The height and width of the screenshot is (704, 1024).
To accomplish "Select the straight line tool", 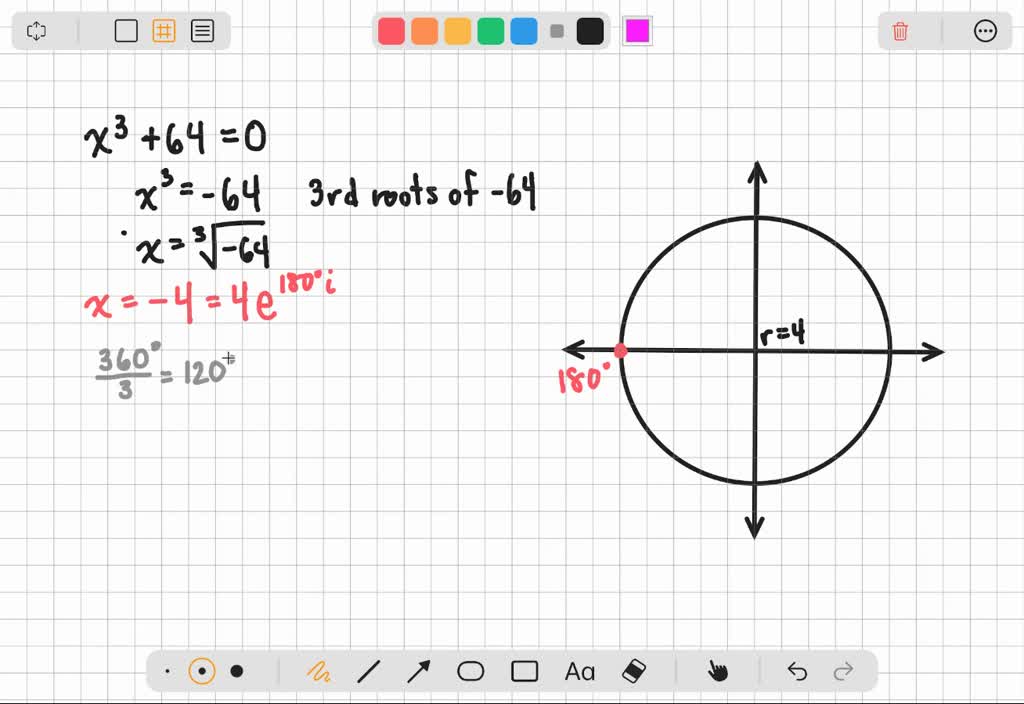I will 370,670.
